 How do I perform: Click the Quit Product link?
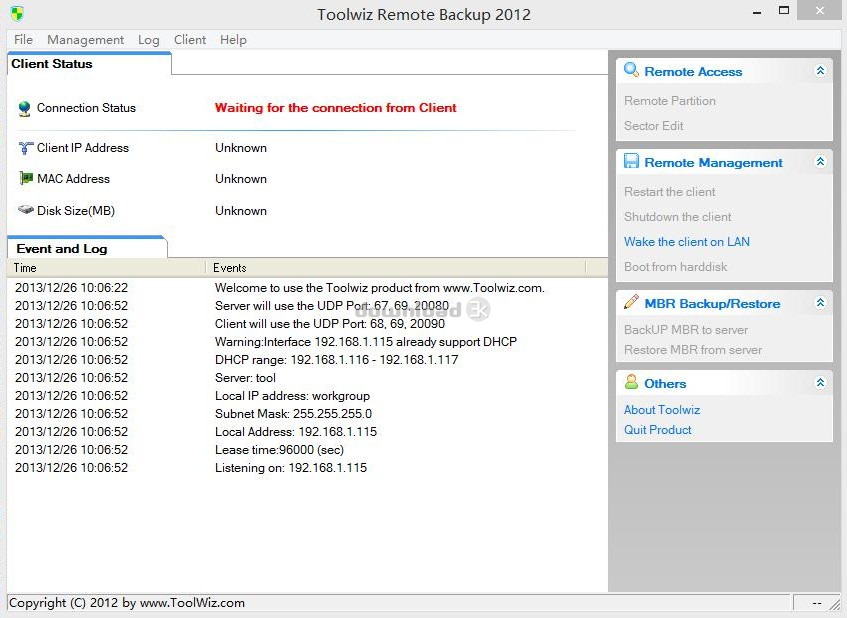coord(657,430)
